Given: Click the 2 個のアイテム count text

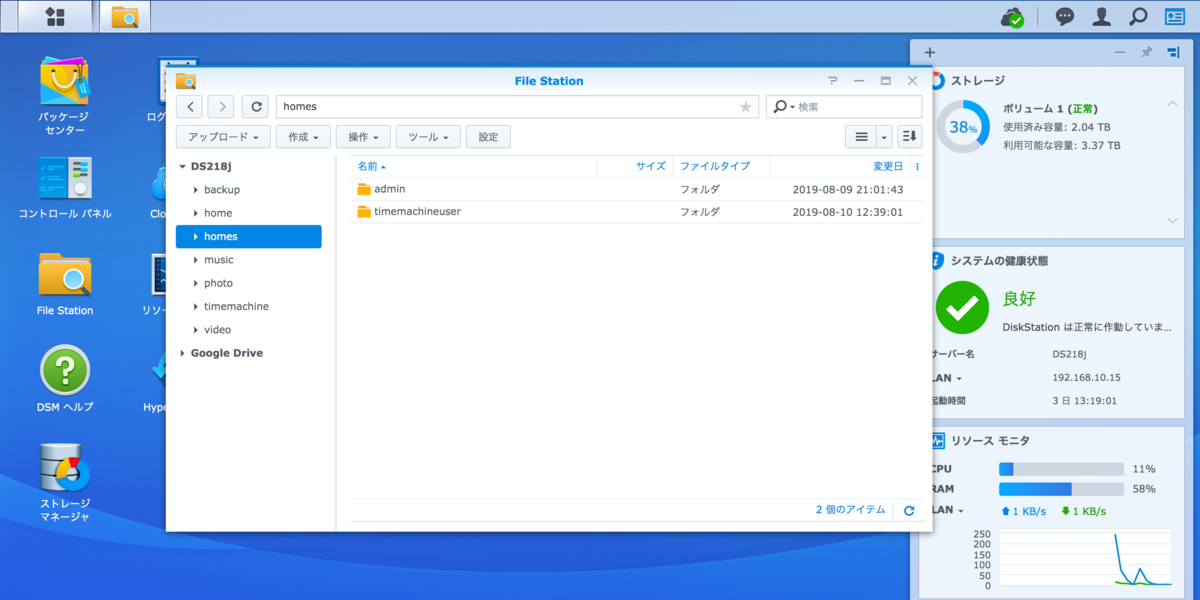Looking at the screenshot, I should [850, 510].
